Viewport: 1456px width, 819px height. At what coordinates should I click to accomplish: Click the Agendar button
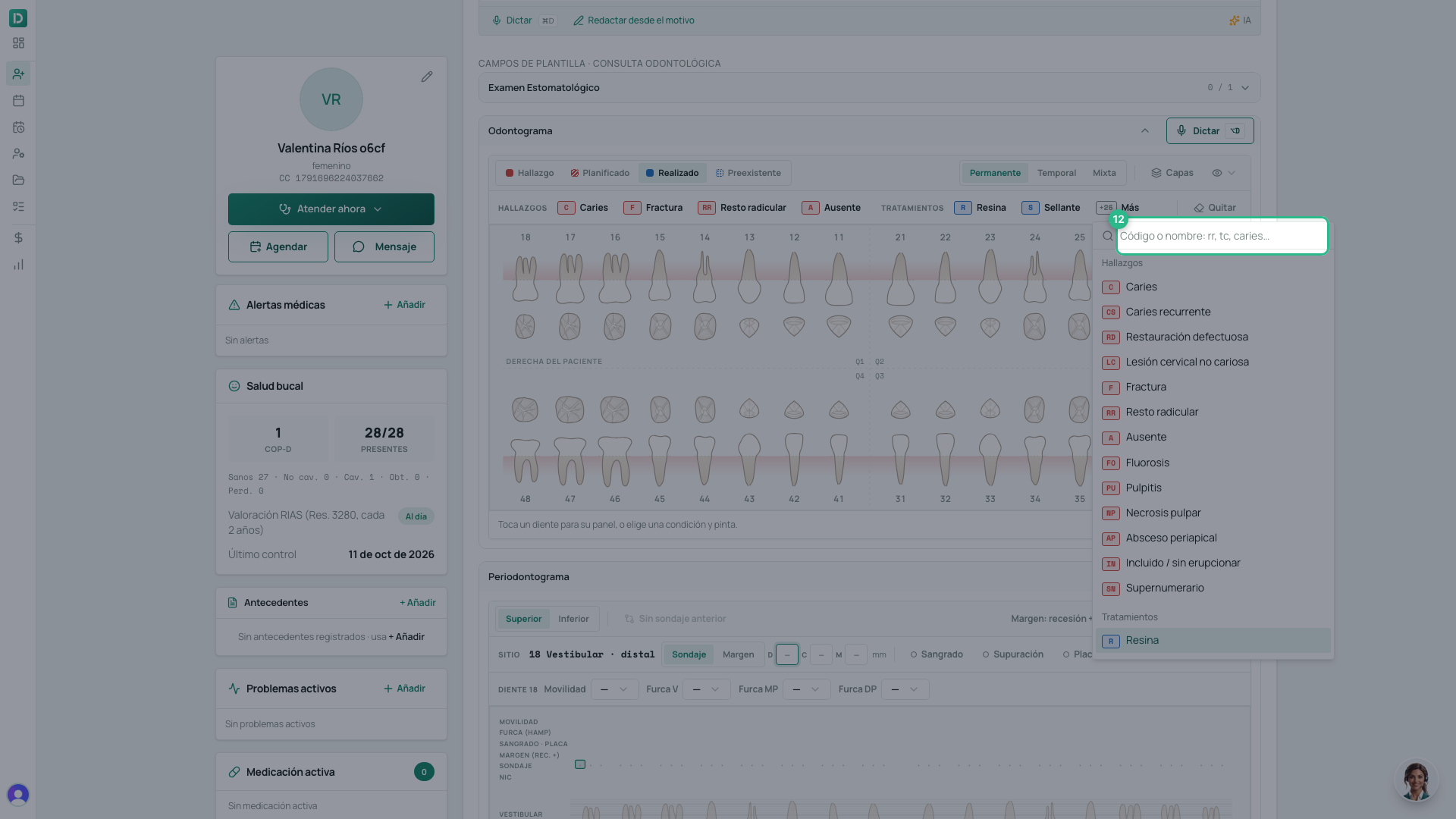click(278, 246)
